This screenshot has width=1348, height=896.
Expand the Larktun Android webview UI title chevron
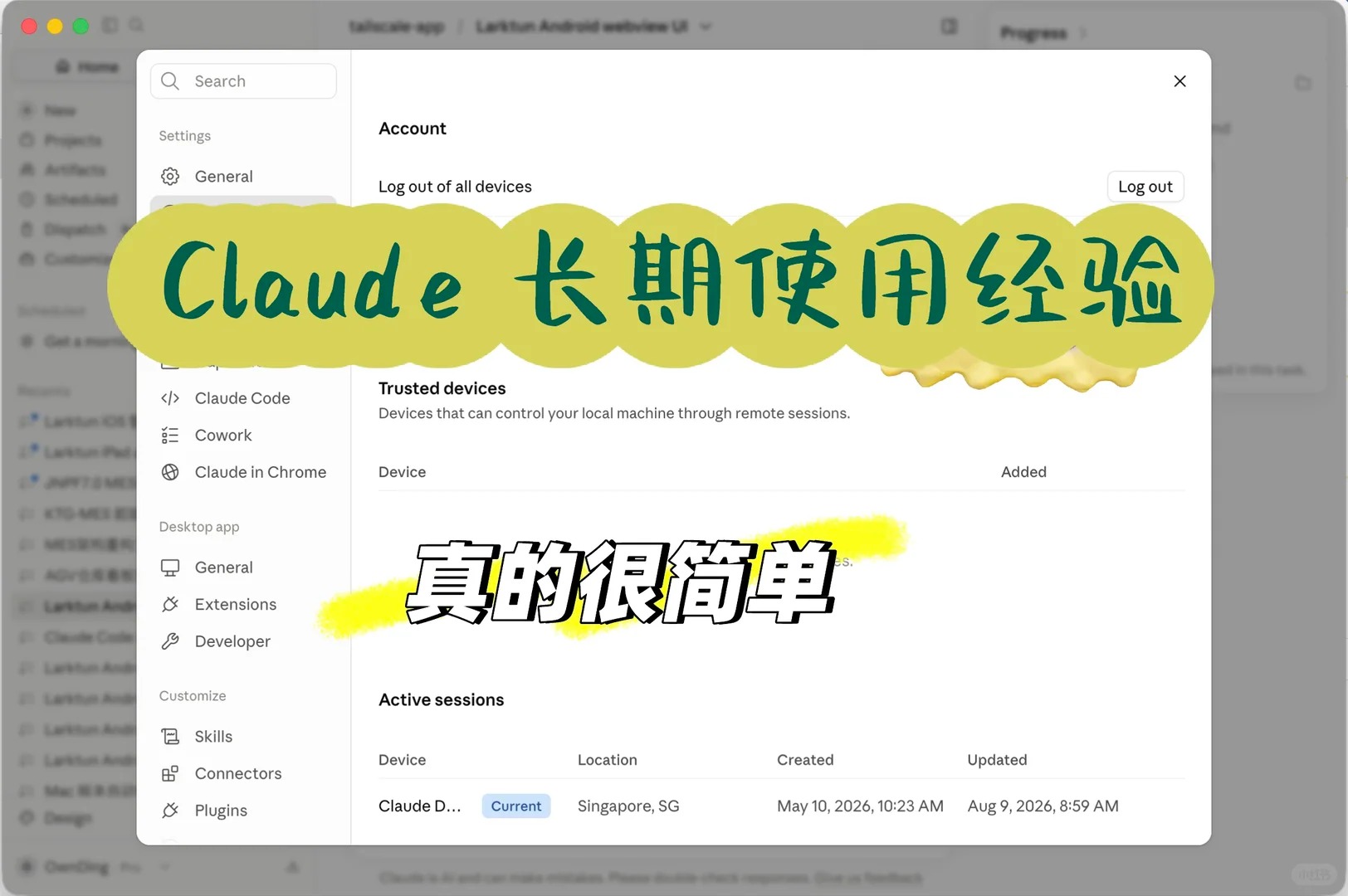coord(706,27)
